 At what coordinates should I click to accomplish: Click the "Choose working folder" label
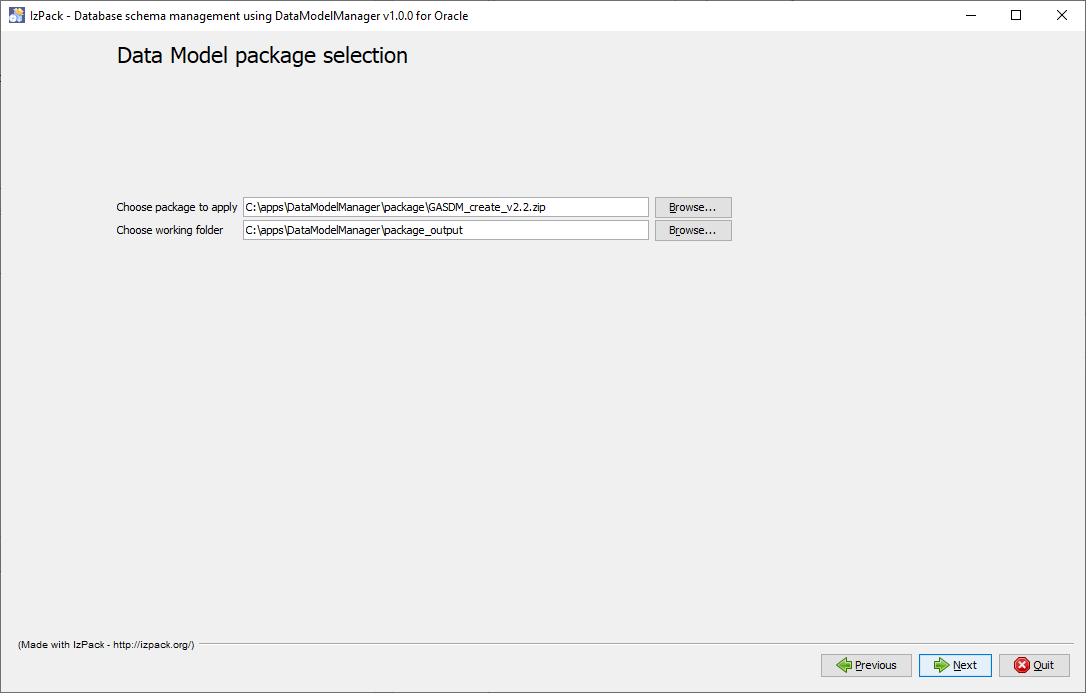[170, 230]
